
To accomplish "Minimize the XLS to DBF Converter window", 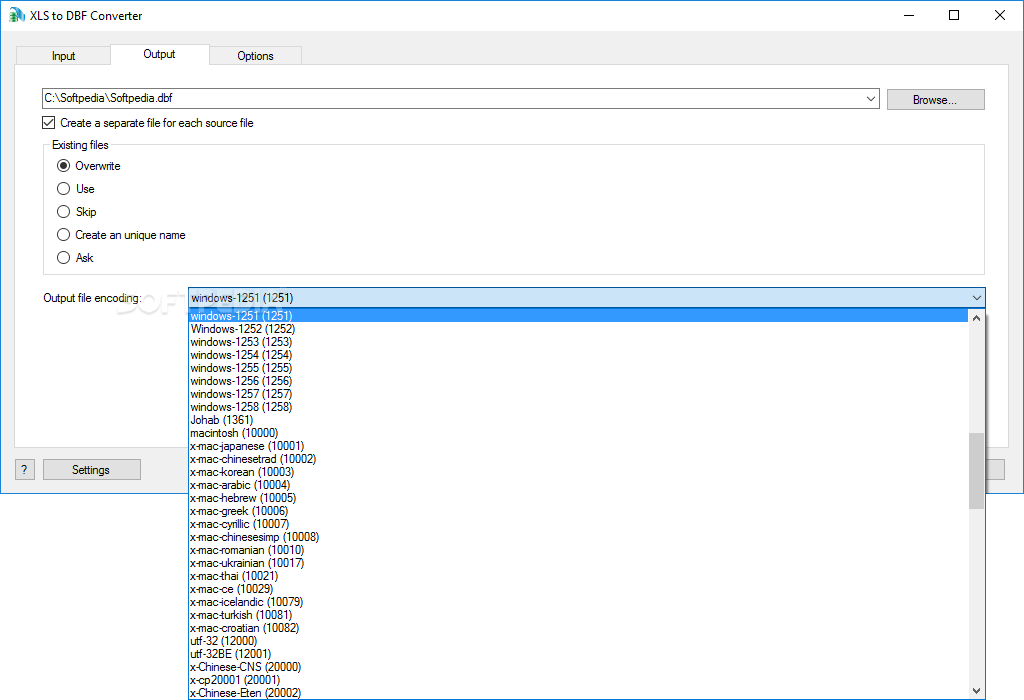I will click(x=909, y=15).
